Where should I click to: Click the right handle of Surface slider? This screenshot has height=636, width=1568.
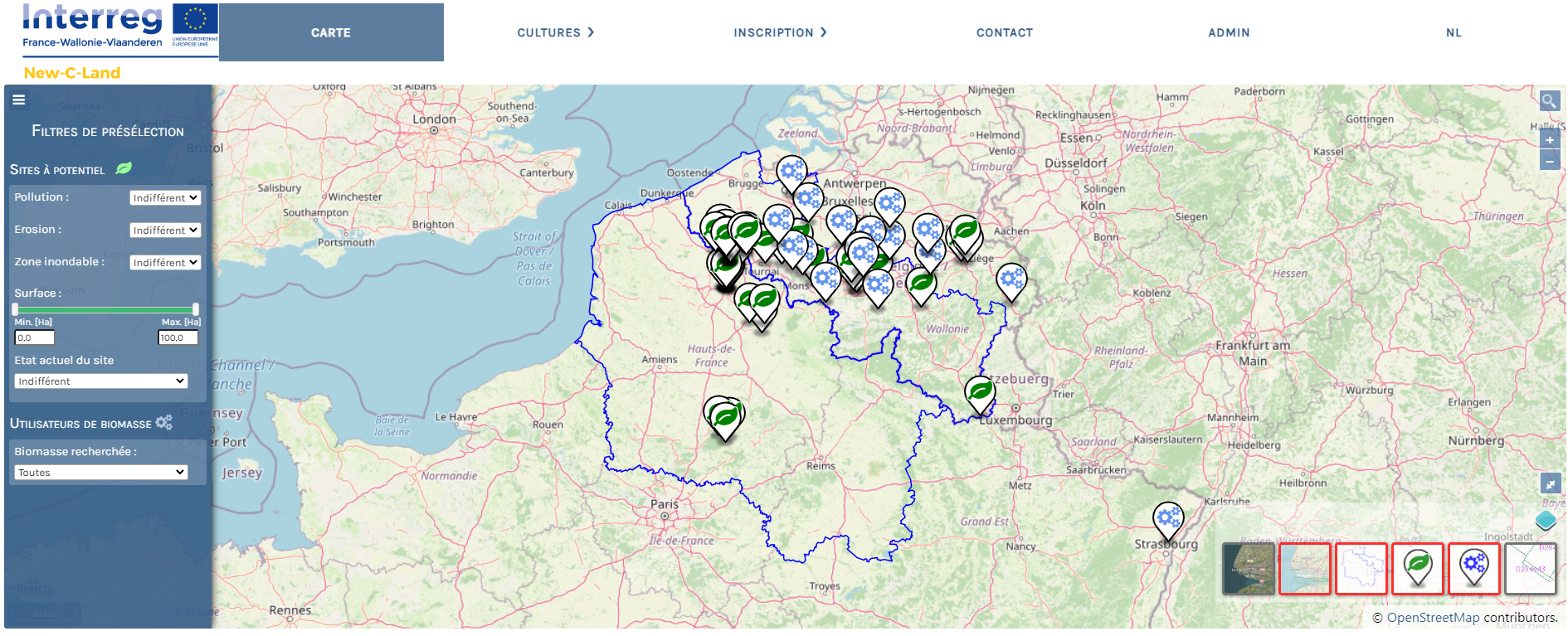coord(196,309)
